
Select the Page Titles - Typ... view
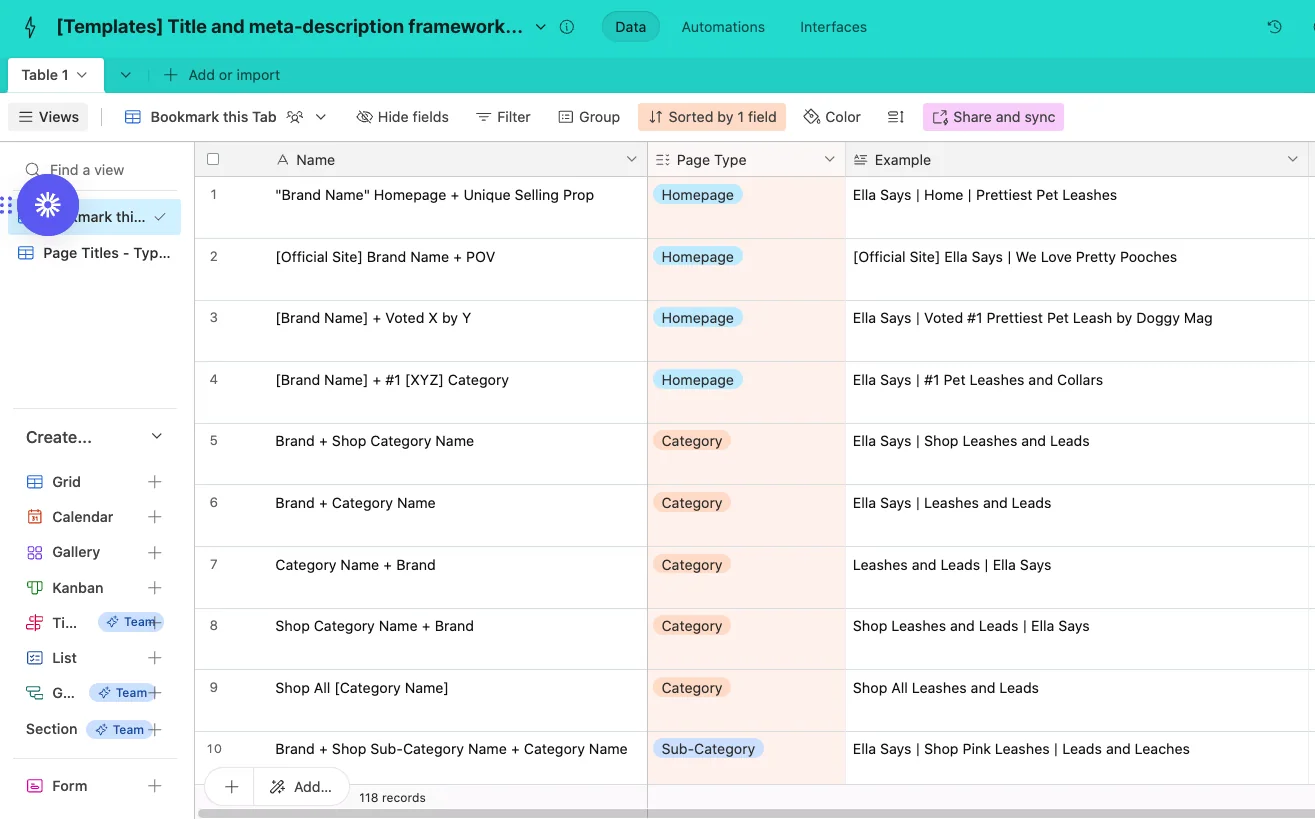tap(95, 253)
